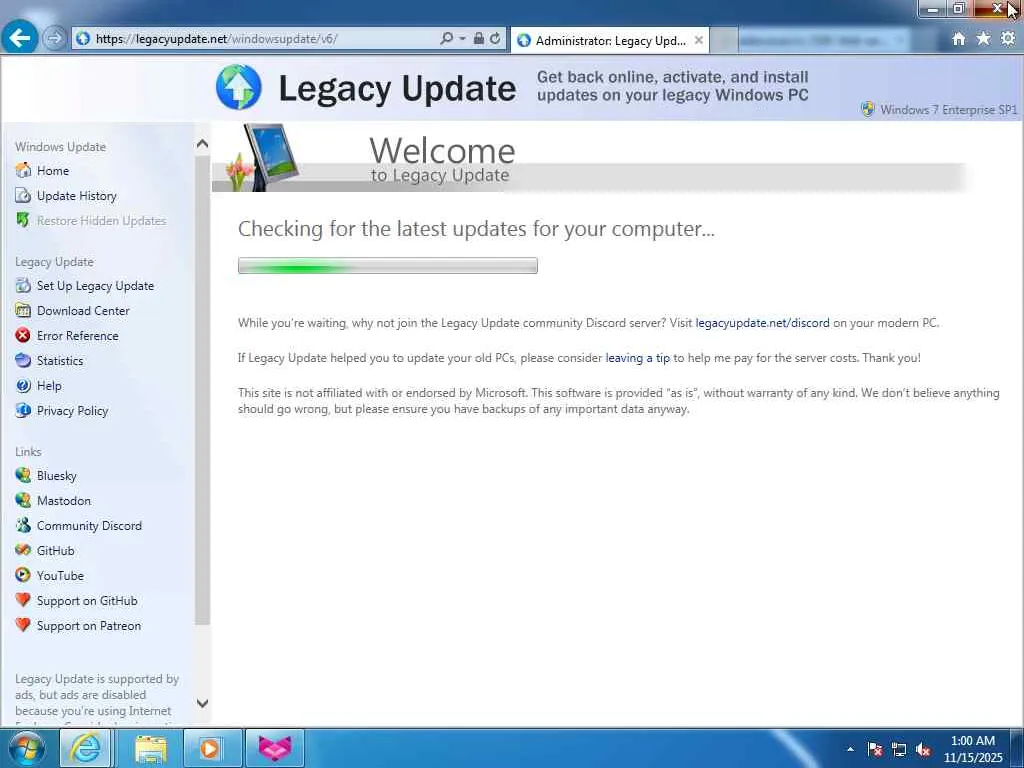1024x768 pixels.
Task: Click the update checking progress bar
Action: click(388, 265)
